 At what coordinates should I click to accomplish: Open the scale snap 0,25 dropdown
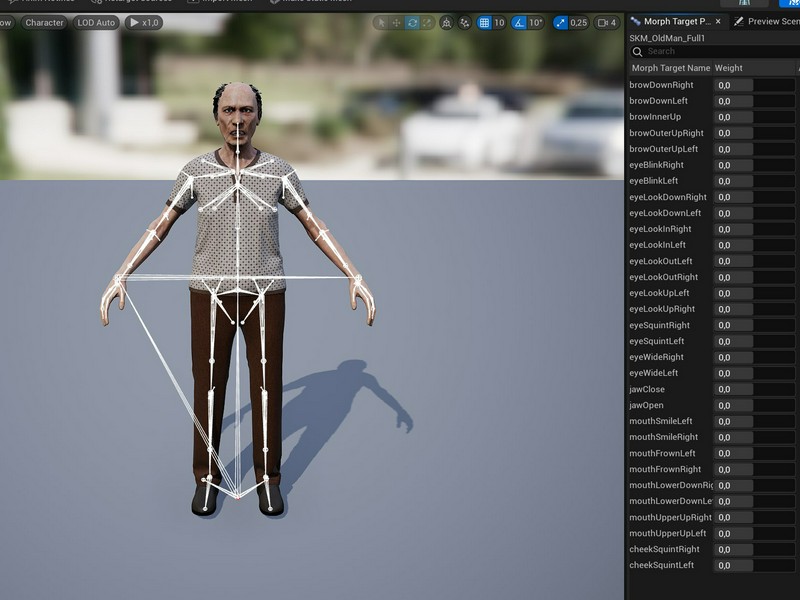click(579, 22)
